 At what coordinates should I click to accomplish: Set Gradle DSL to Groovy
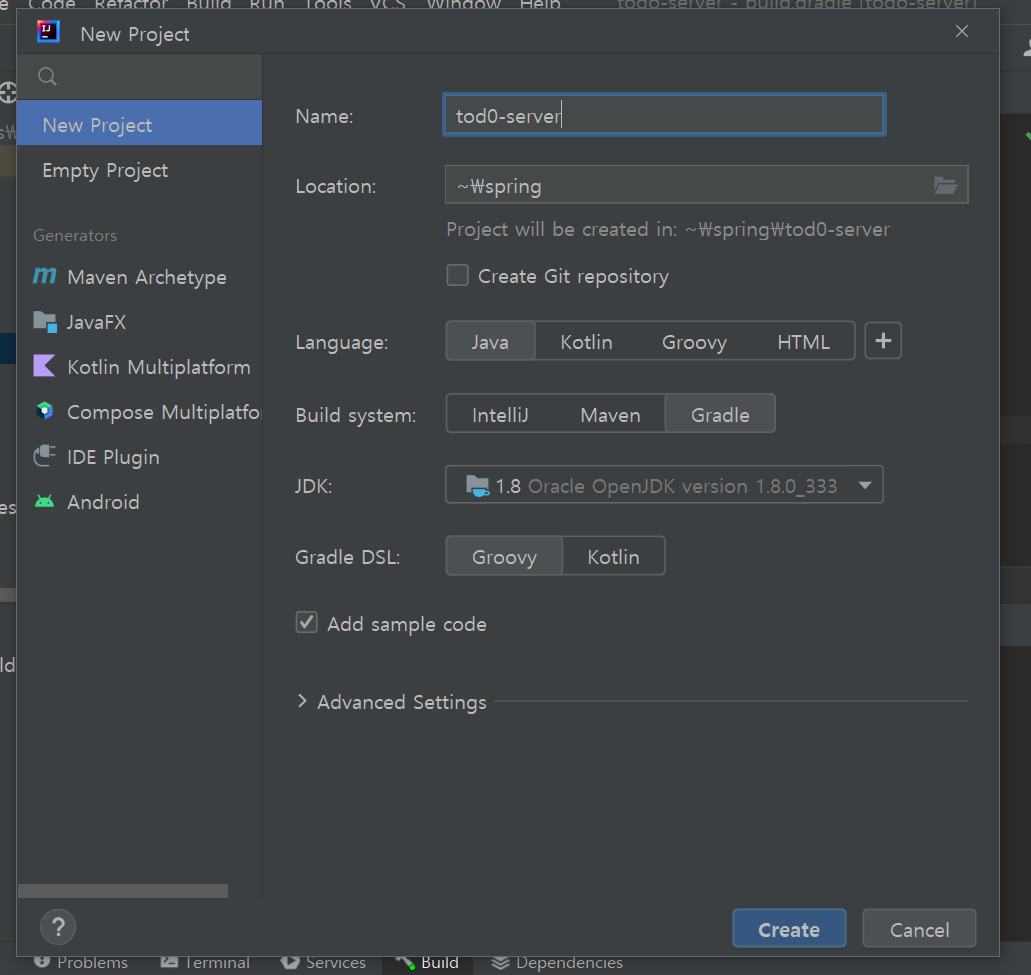(504, 556)
